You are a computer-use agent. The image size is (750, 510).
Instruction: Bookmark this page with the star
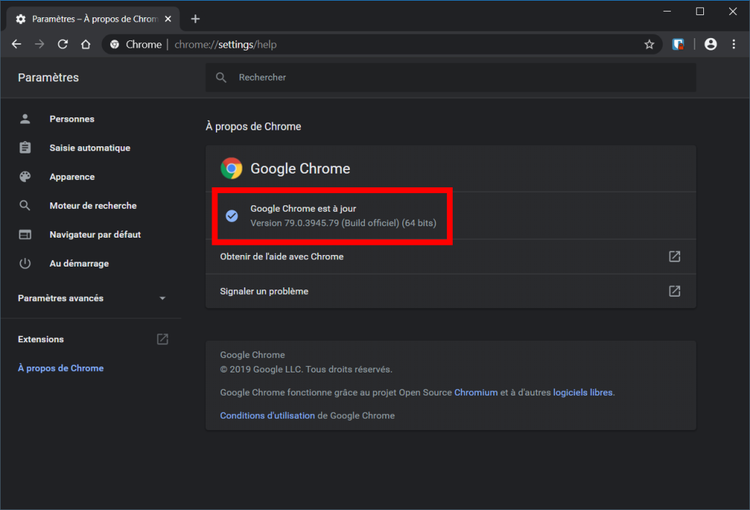(649, 44)
